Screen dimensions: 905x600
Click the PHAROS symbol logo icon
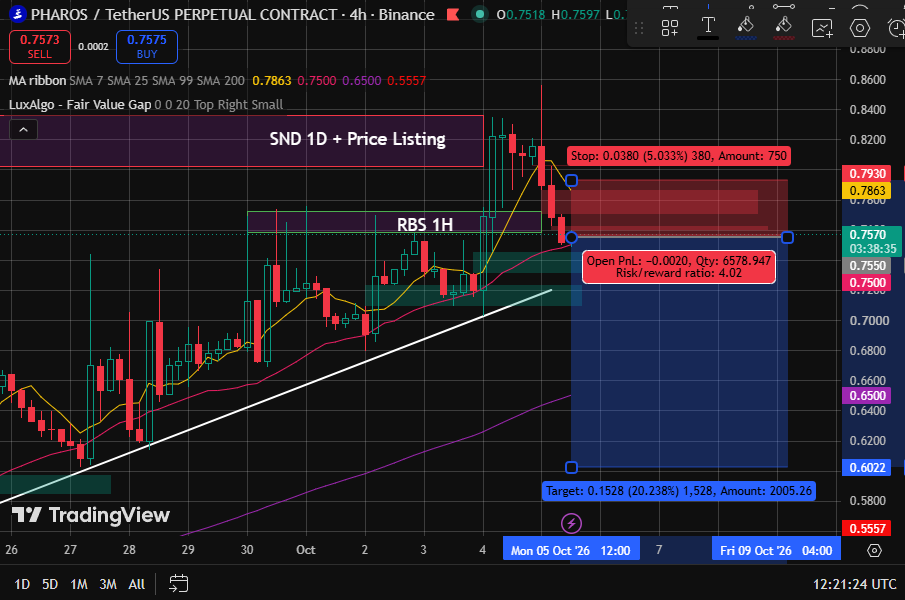18,14
